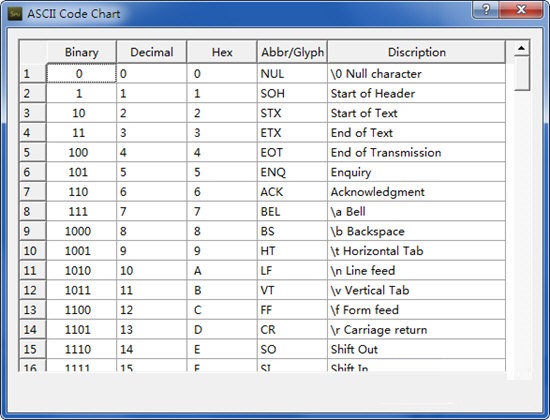Image resolution: width=550 pixels, height=420 pixels.
Task: Open the help question mark button
Action: (485, 9)
